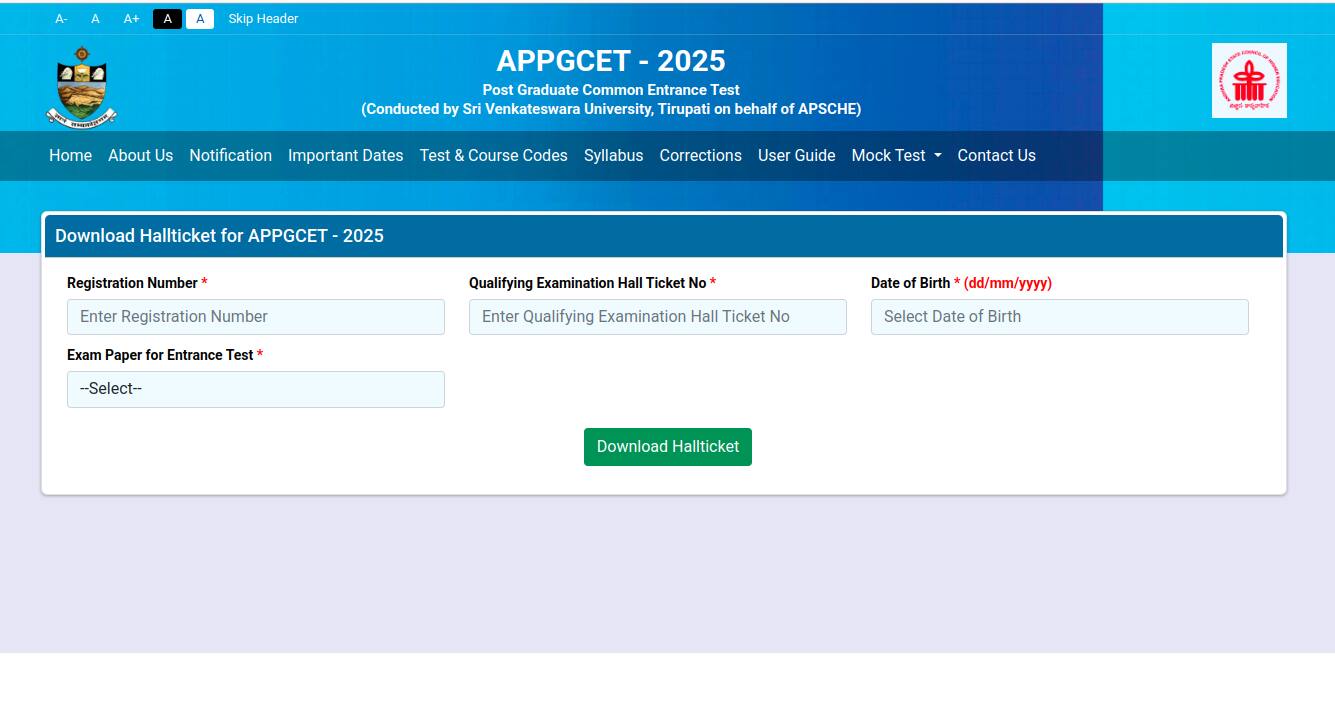Switch to white standard theme swatch
This screenshot has height=714, width=1335.
click(x=200, y=19)
